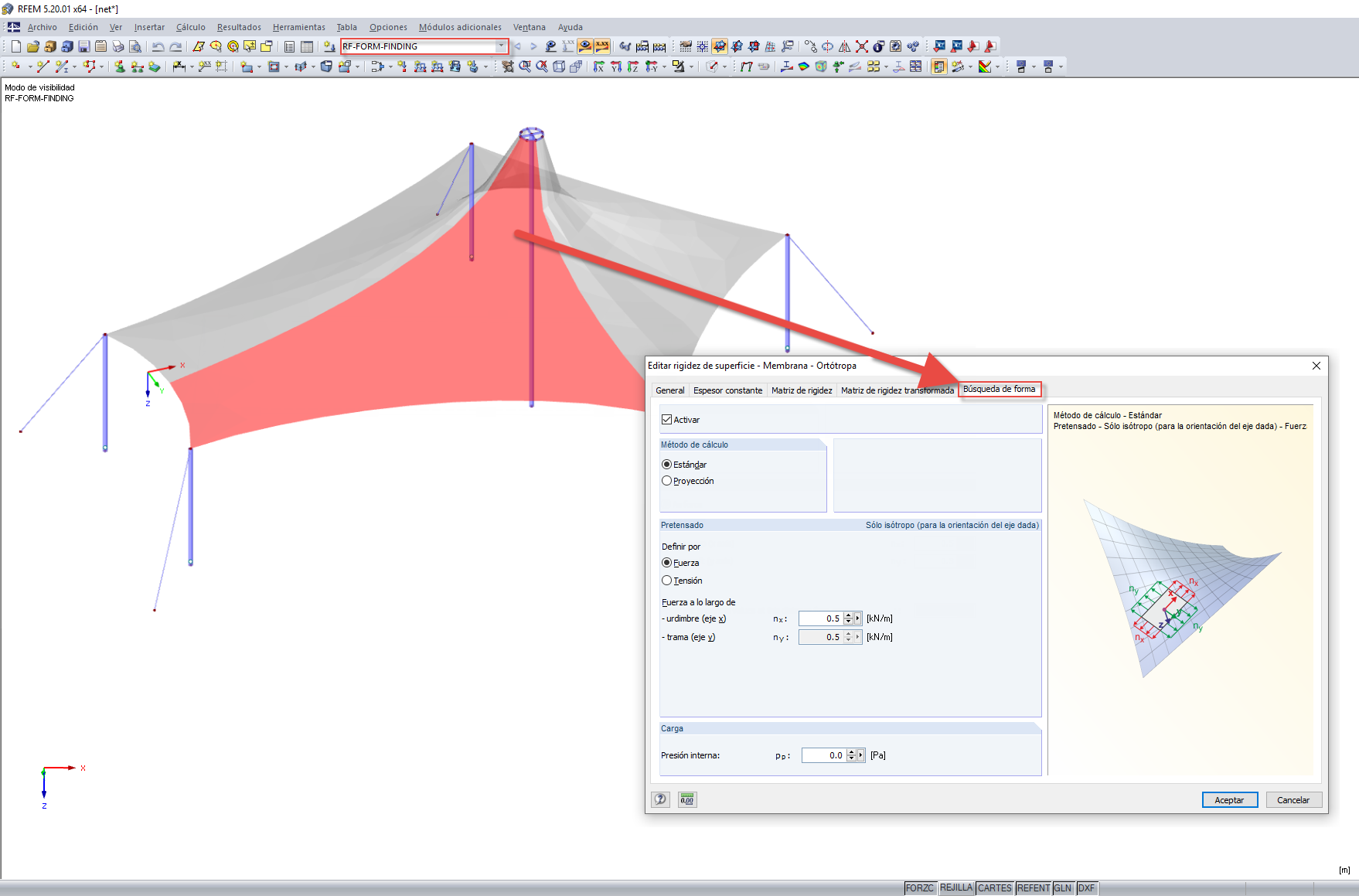This screenshot has height=896, width=1359.
Task: Show the view in Y direction
Action: point(616,66)
